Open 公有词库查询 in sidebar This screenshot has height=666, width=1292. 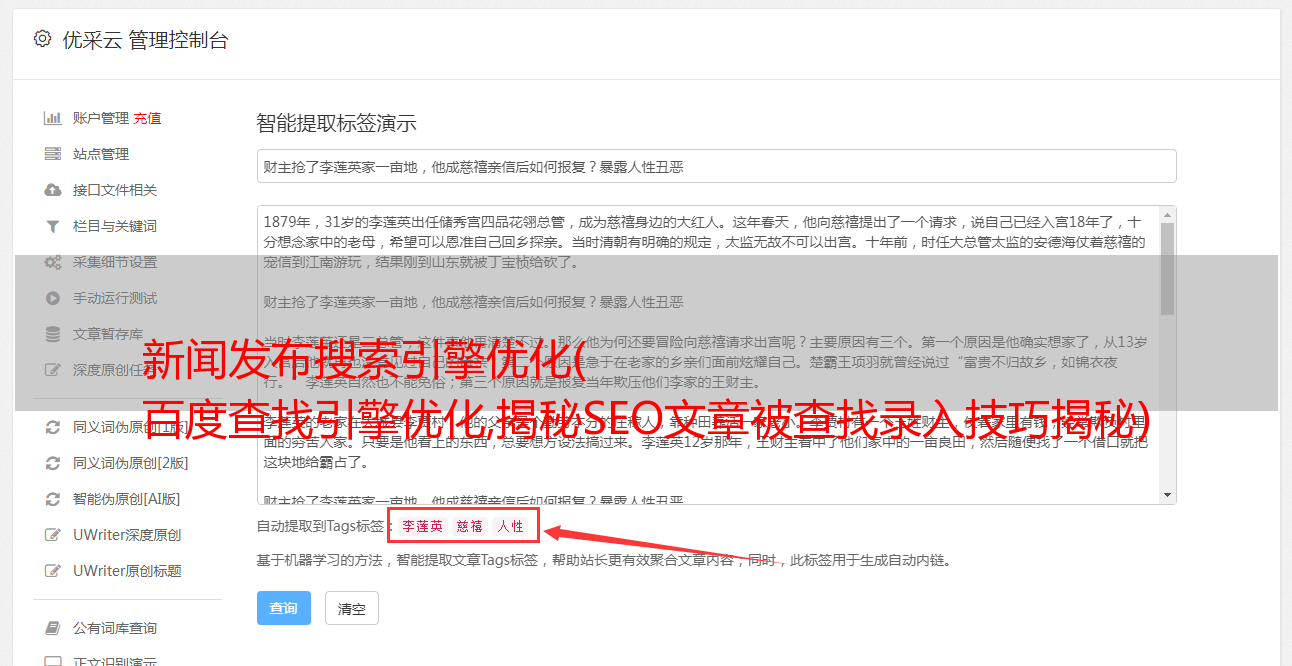click(115, 628)
